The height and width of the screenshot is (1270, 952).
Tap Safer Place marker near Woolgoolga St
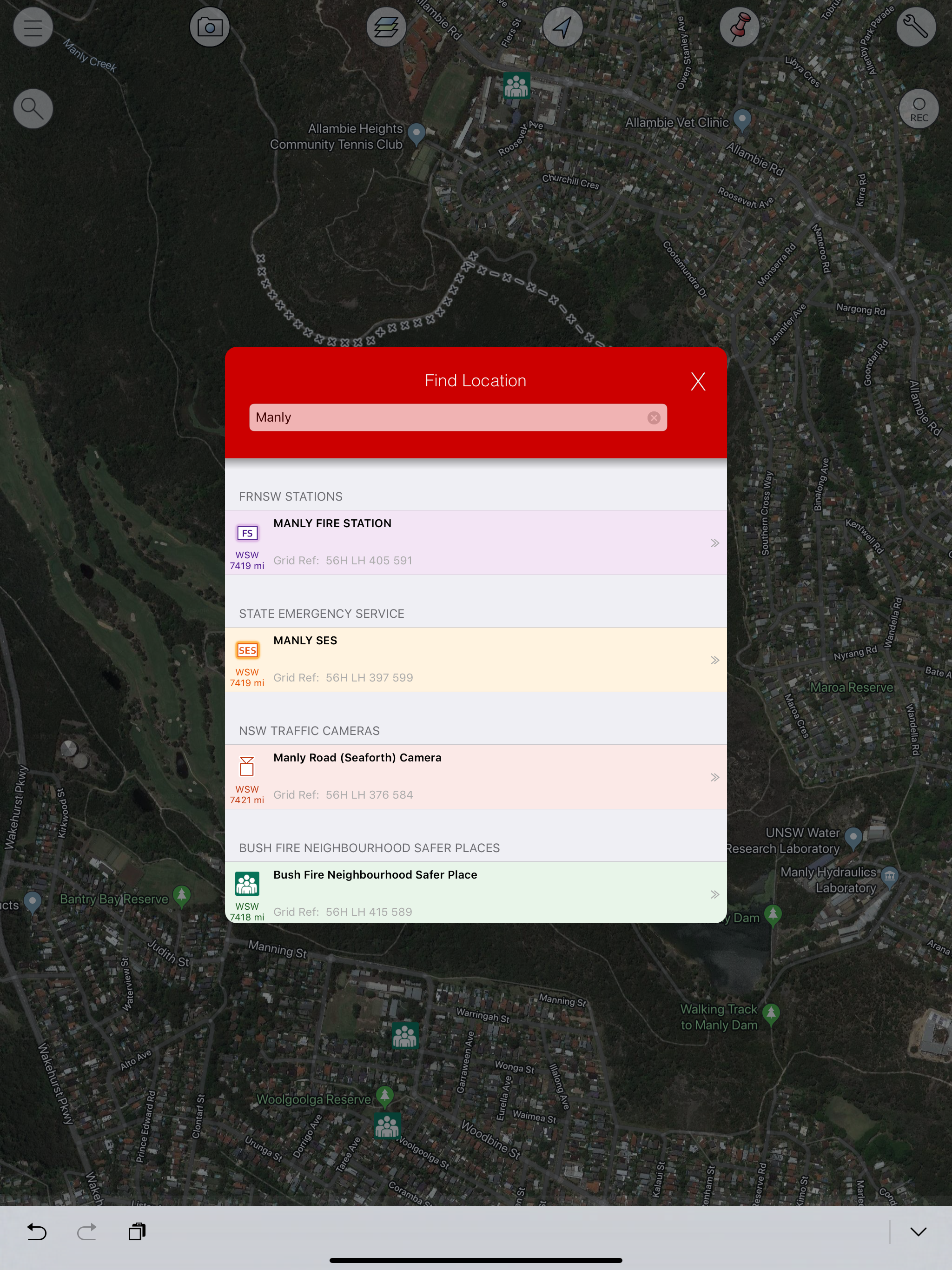(x=387, y=1126)
